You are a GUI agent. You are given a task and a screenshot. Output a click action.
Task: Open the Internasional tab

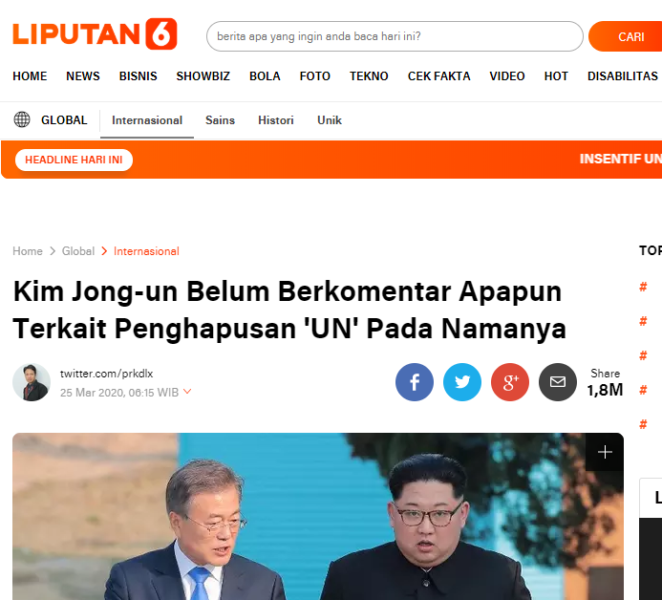pos(147,120)
